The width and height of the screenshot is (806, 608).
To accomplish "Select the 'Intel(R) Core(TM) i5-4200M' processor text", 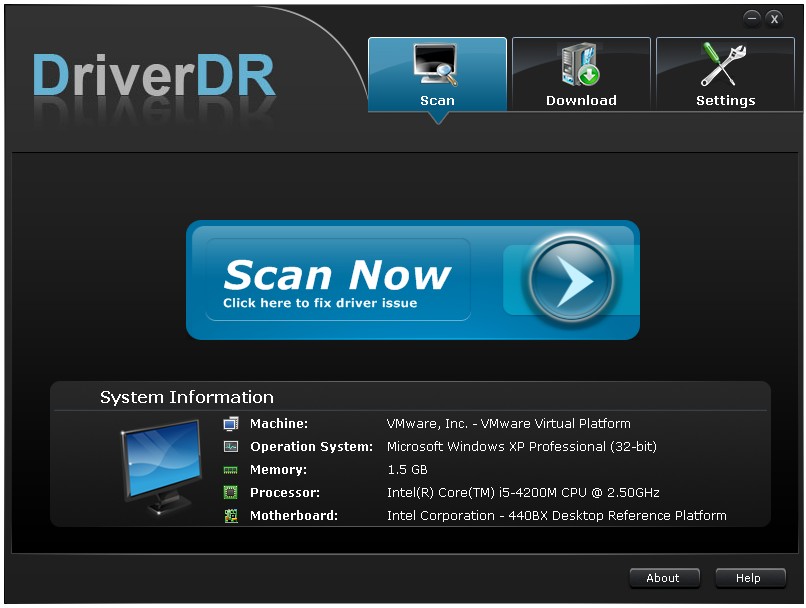I will click(x=472, y=492).
